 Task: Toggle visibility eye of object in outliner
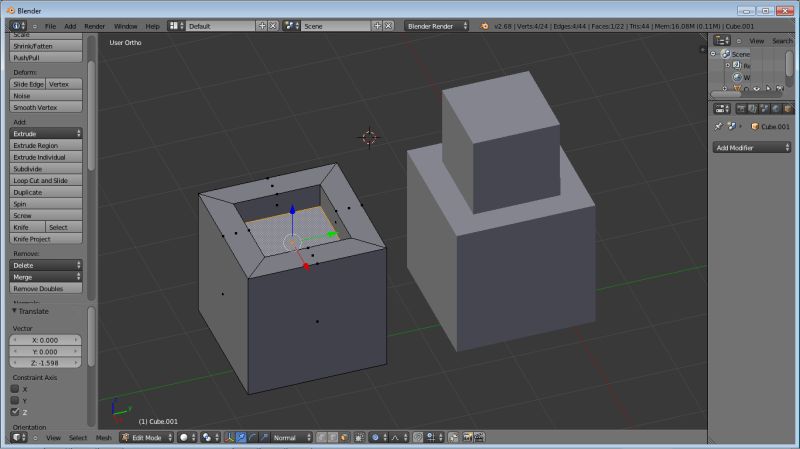coord(756,88)
